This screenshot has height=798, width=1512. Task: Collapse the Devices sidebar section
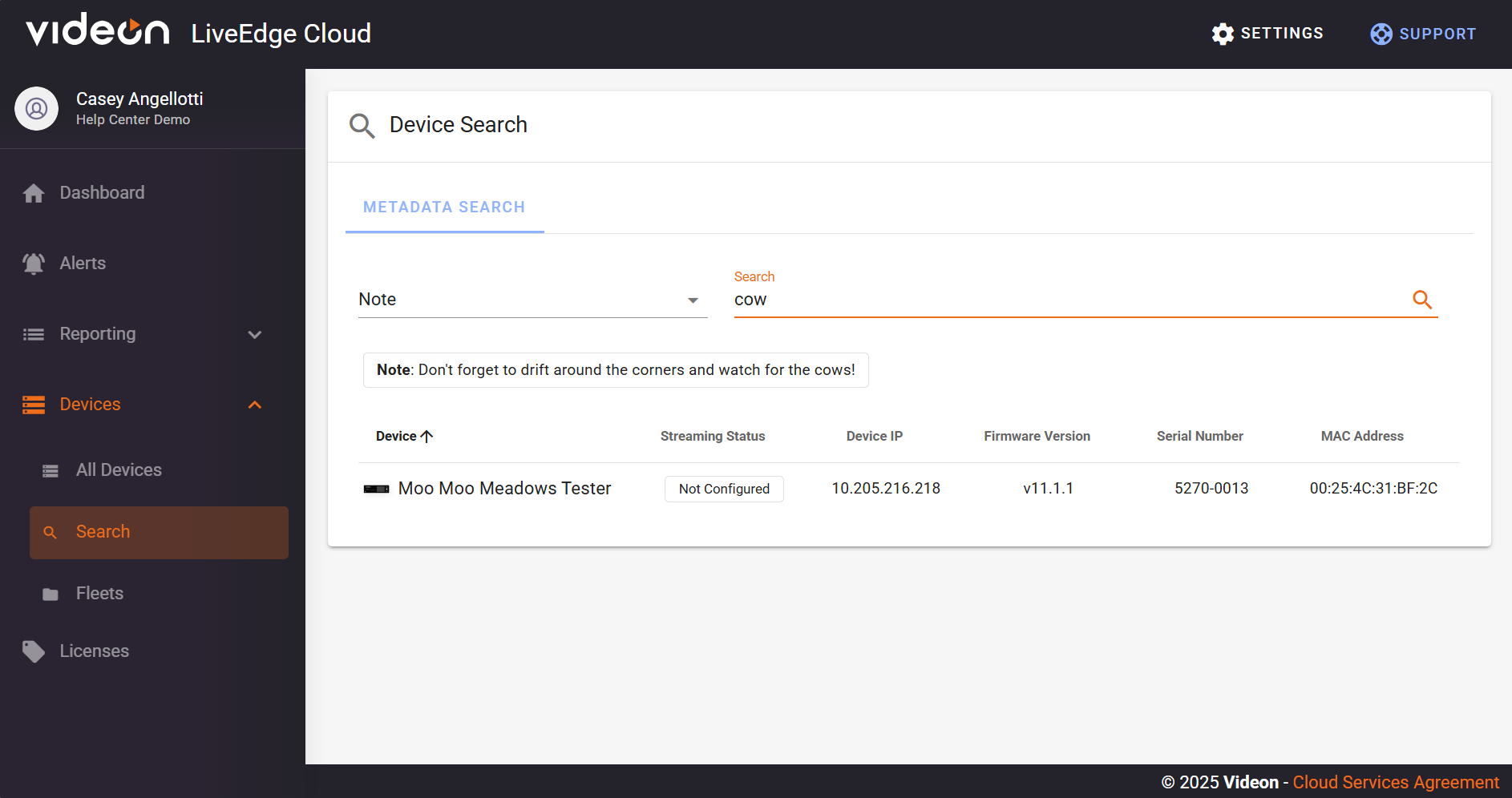(254, 405)
